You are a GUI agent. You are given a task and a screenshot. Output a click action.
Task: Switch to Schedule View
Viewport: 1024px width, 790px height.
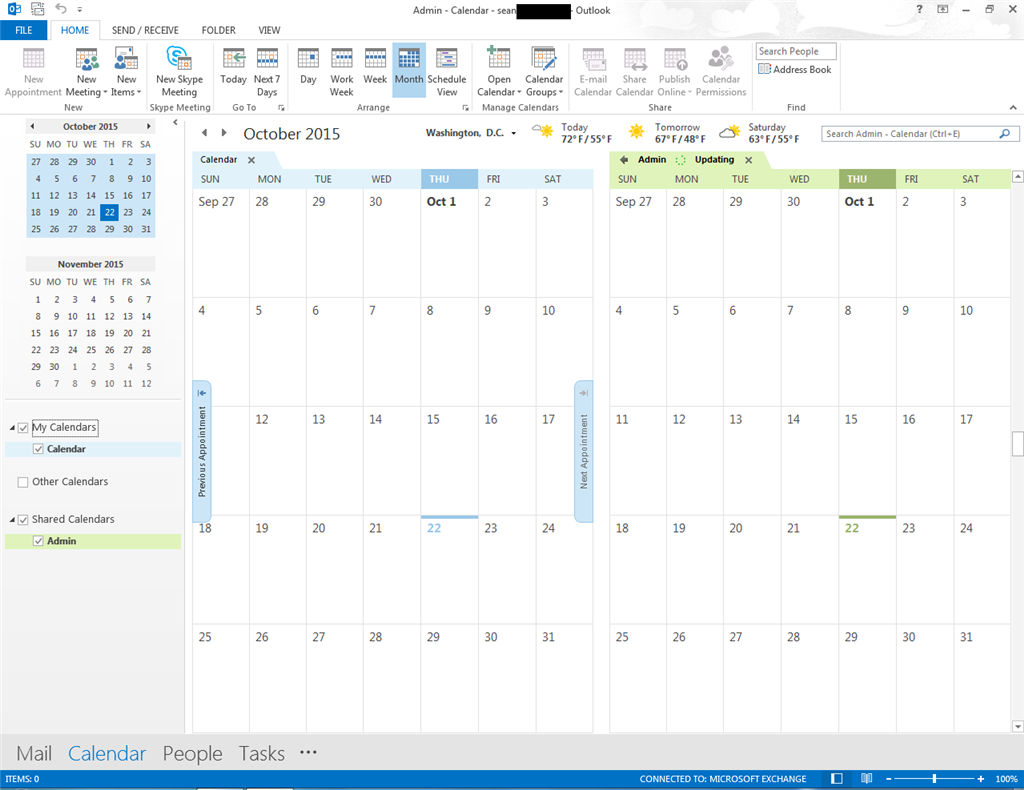tap(447, 72)
